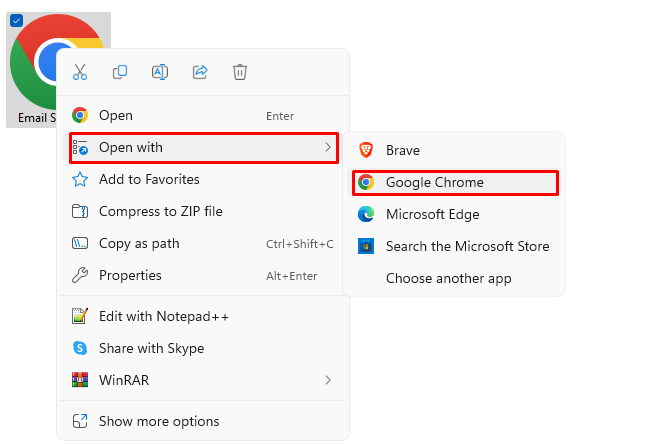Viewport: 671px width, 444px height.
Task: Click the Copy icon in context menu
Action: point(120,72)
